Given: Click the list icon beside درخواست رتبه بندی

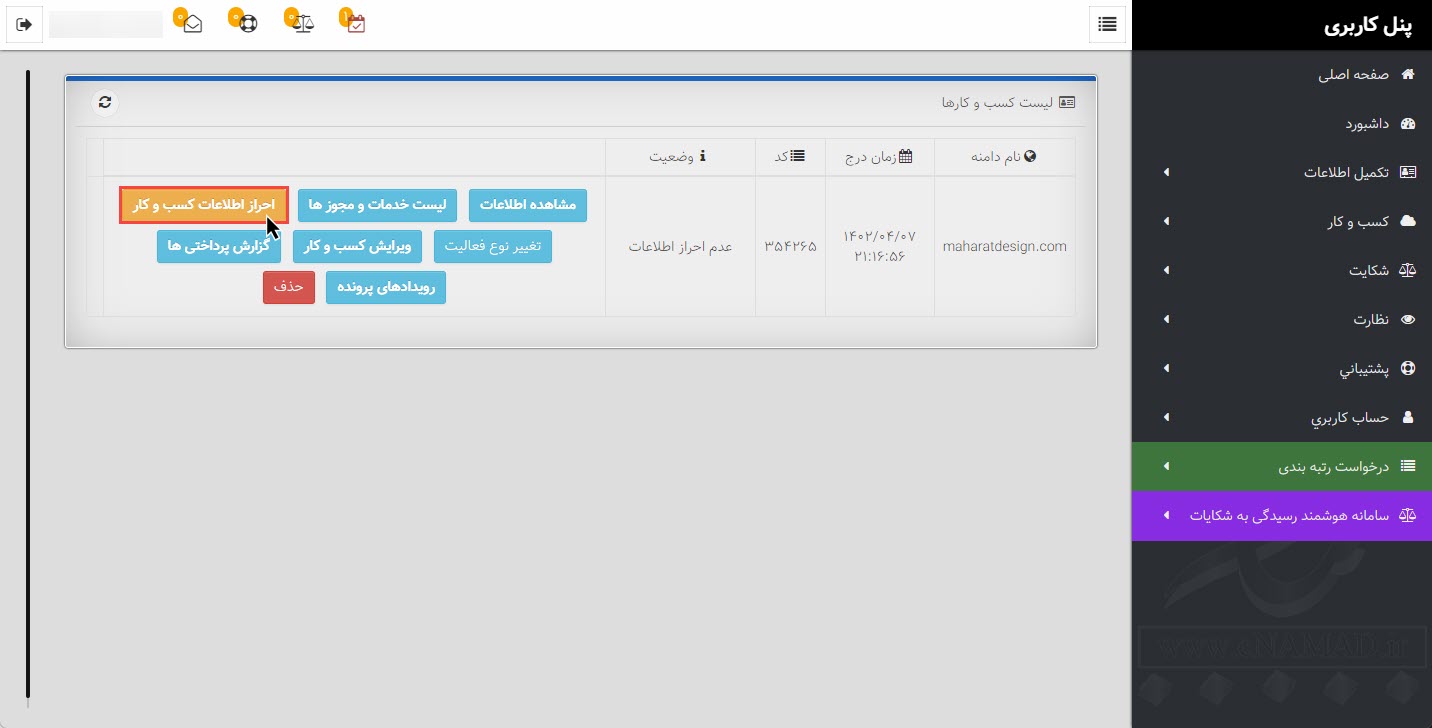Looking at the screenshot, I should pos(1408,466).
